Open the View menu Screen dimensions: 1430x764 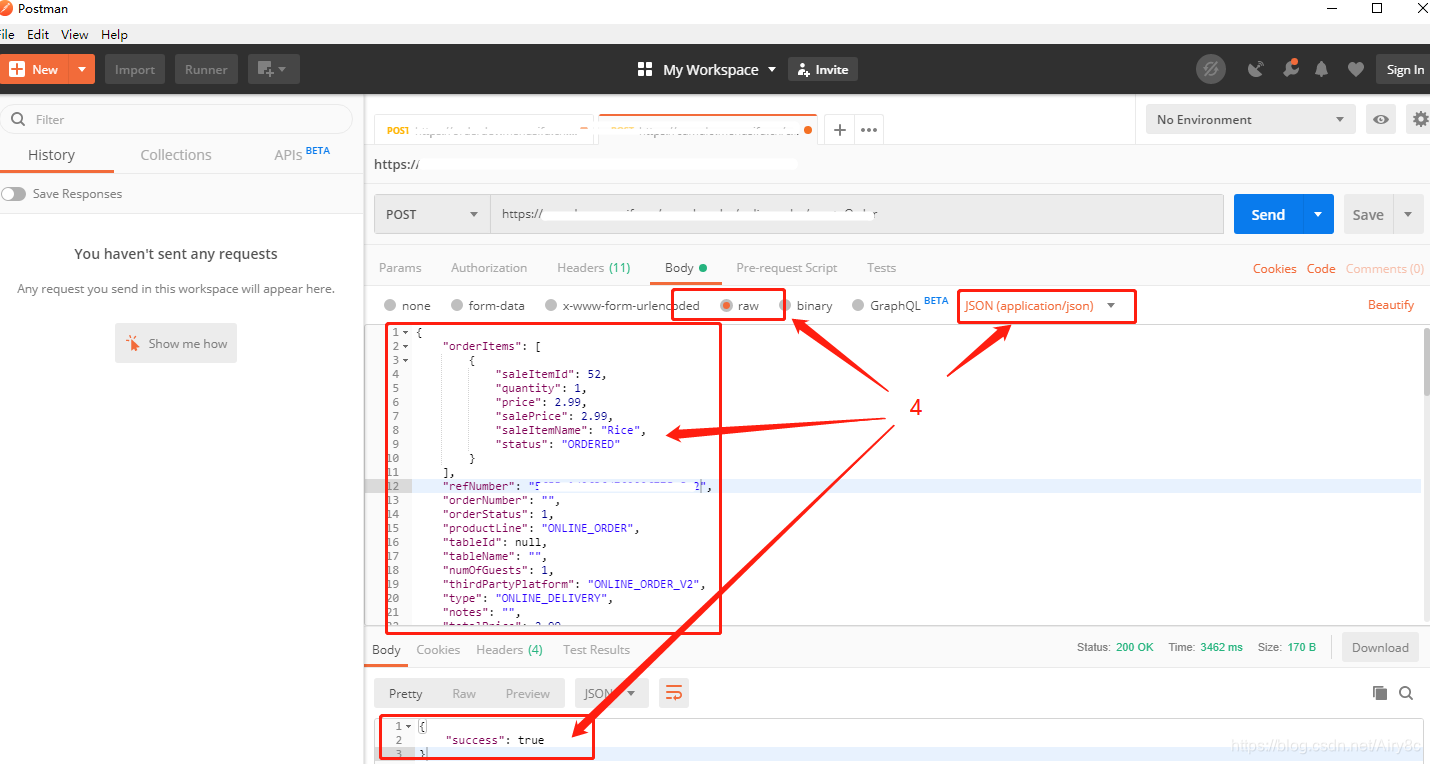[x=75, y=34]
